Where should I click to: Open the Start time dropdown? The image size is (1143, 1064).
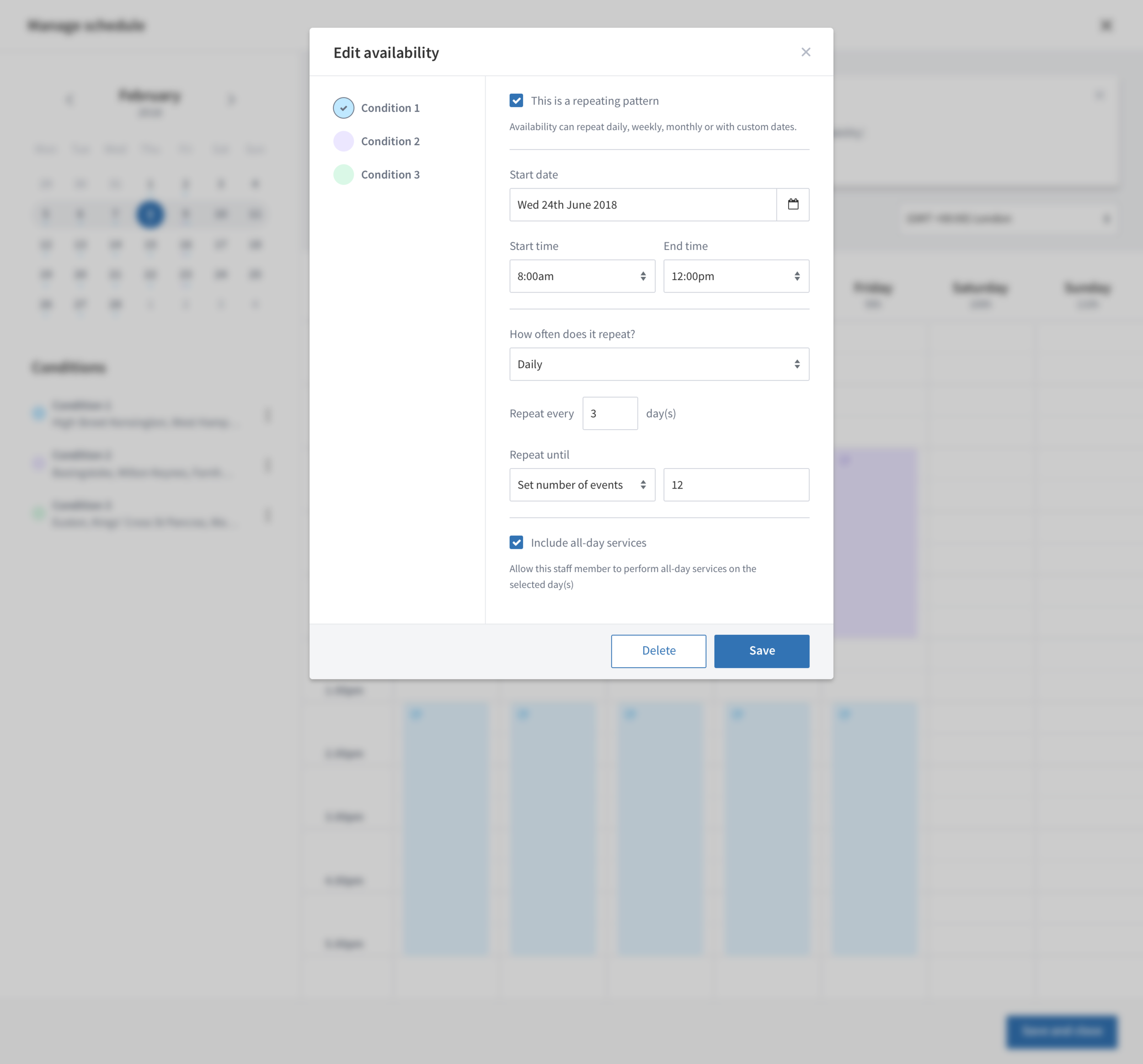coord(582,277)
